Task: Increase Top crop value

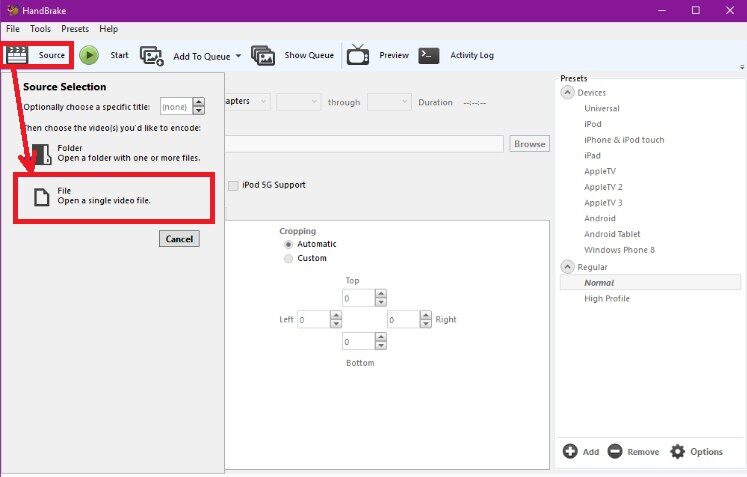Action: [381, 294]
